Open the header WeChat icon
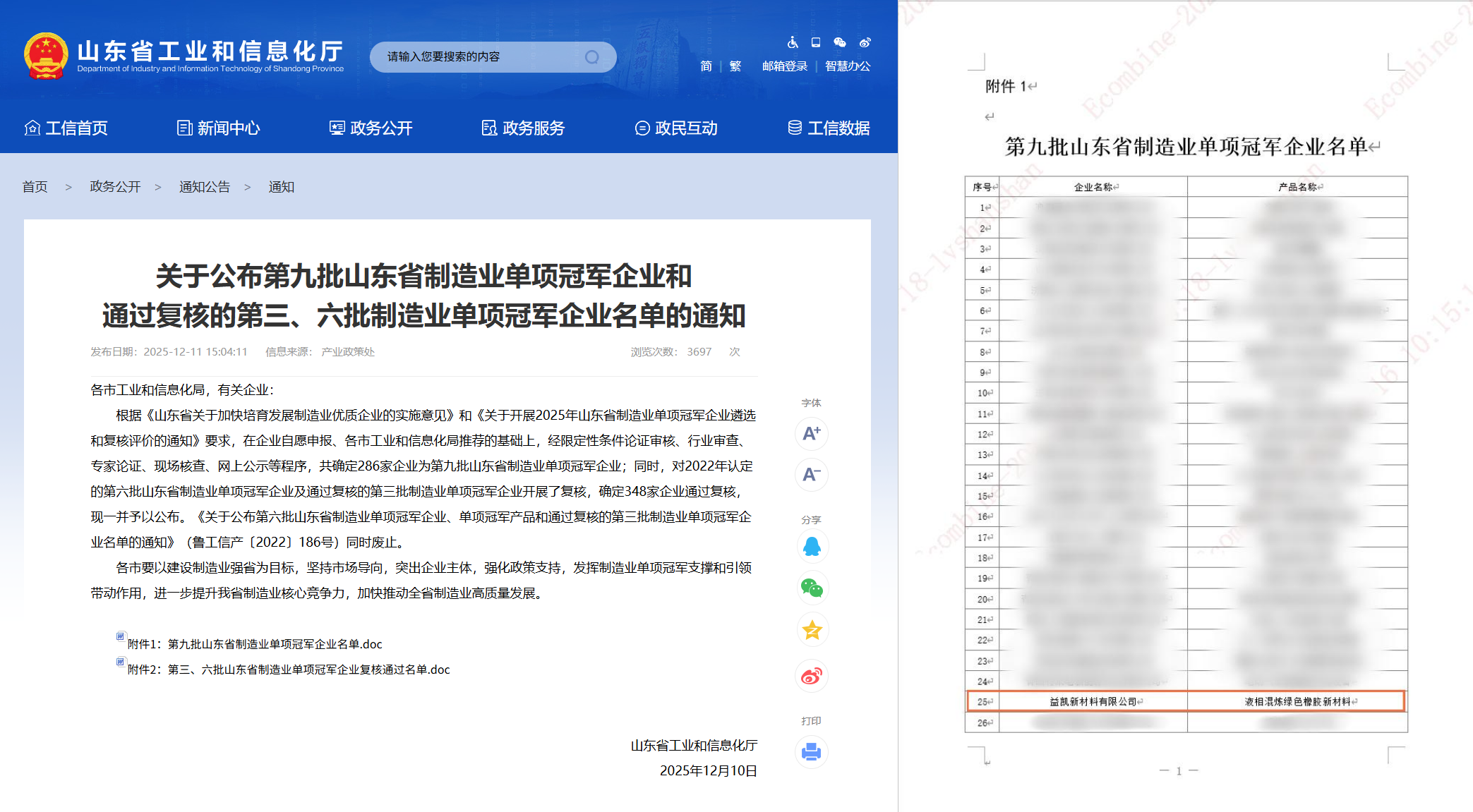Screen dimensions: 1473x812 [840, 42]
